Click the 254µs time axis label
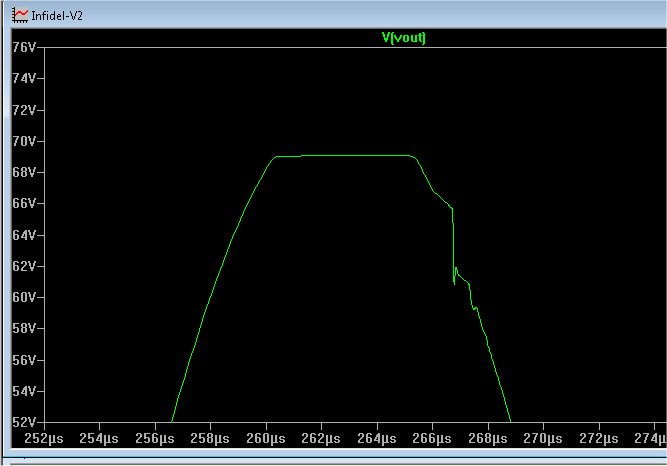 point(99,438)
